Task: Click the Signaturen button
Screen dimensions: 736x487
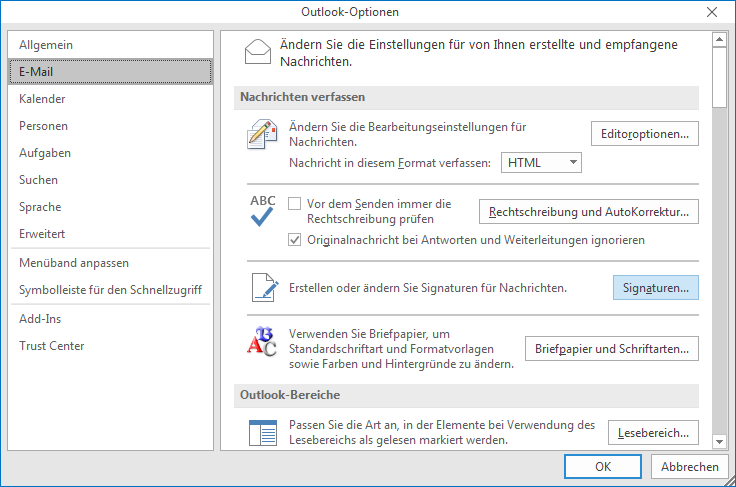Action: [x=655, y=288]
